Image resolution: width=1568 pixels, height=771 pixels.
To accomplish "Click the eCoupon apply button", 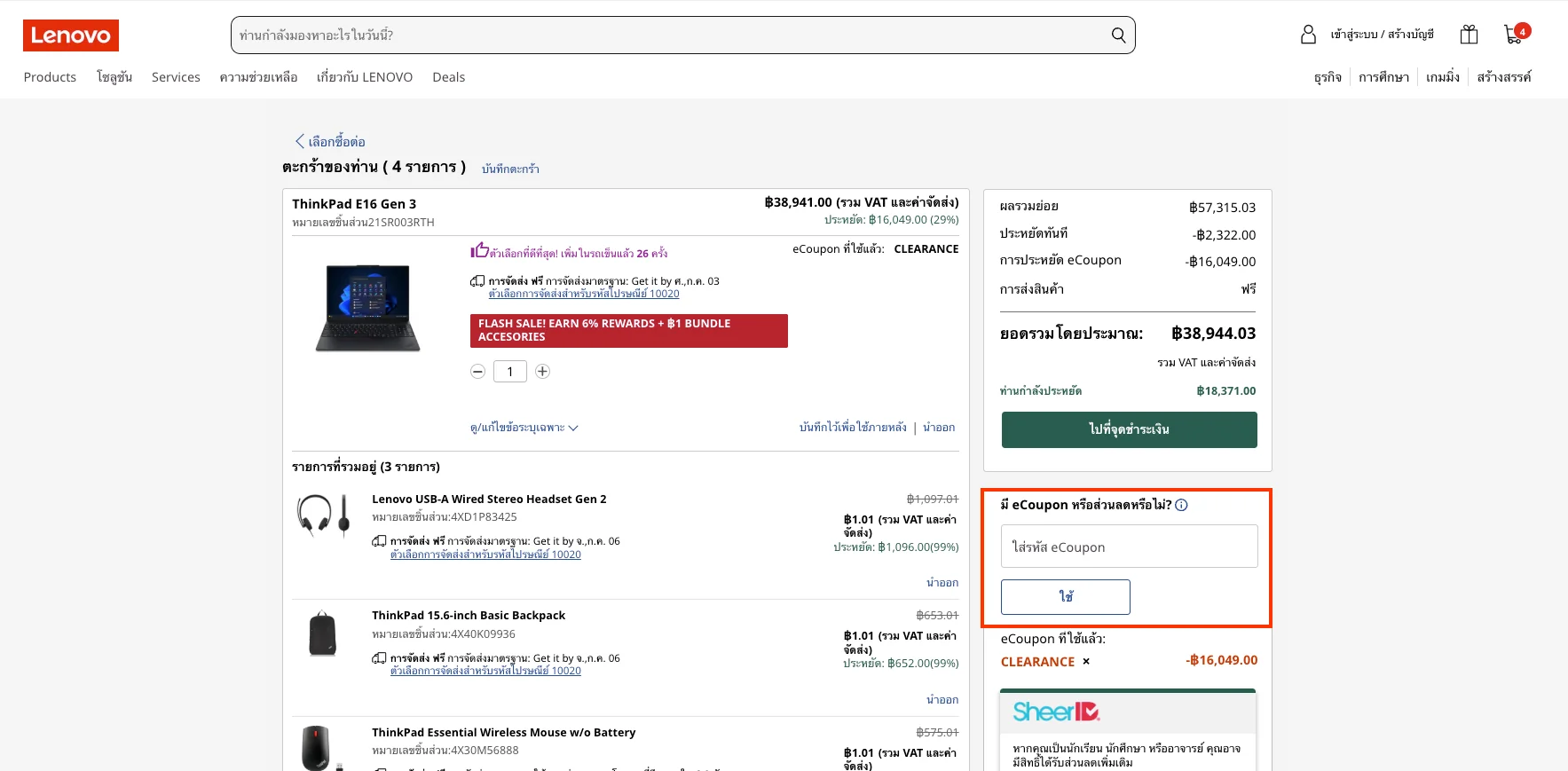I will 1066,597.
